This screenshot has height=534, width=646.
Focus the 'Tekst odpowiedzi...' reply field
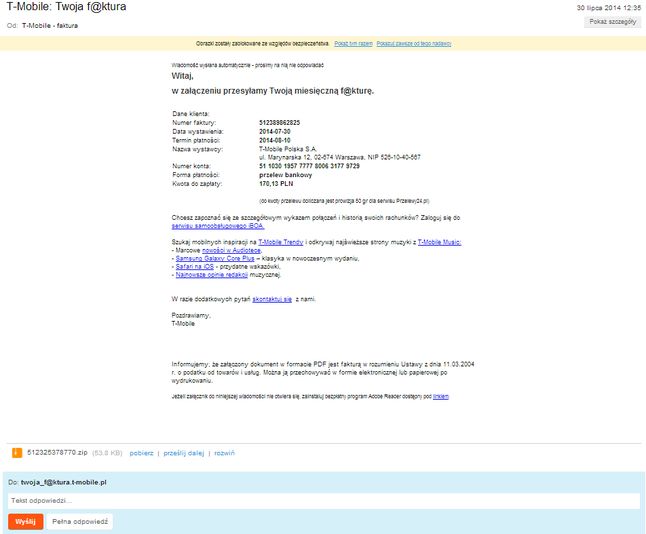point(323,501)
